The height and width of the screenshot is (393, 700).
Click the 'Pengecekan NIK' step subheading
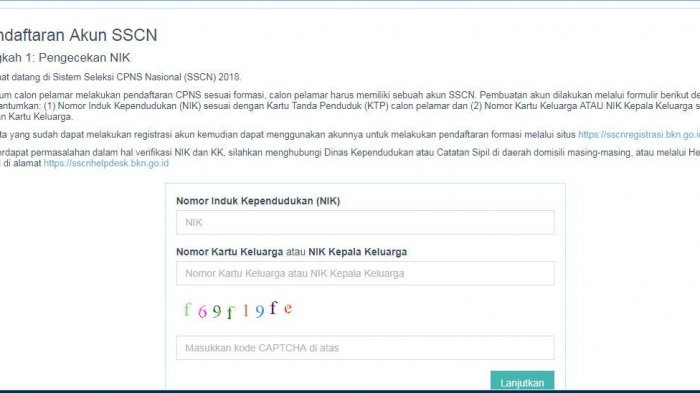pyautogui.click(x=84, y=58)
